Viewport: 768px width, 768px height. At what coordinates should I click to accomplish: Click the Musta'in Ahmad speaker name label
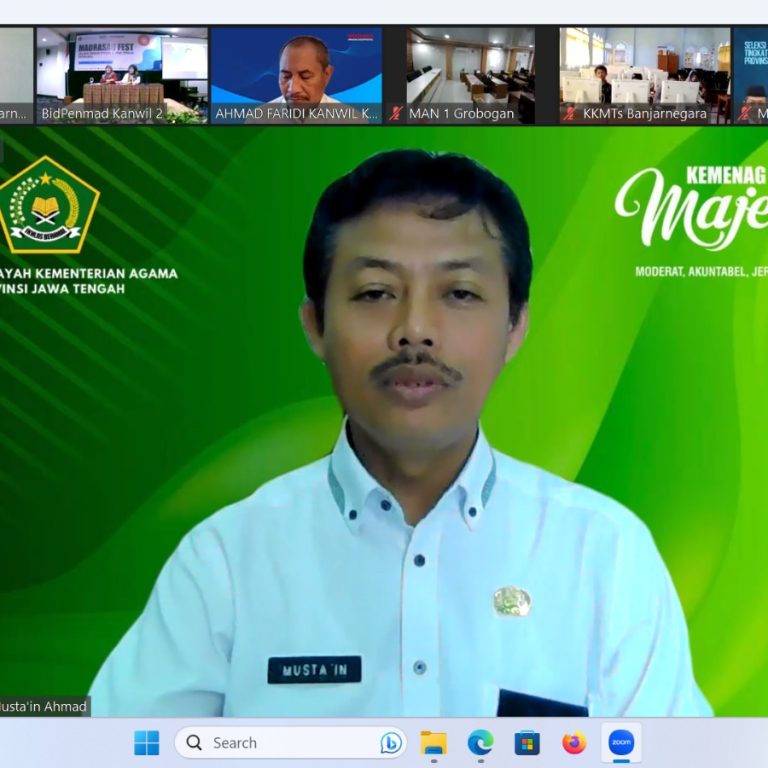click(x=44, y=706)
